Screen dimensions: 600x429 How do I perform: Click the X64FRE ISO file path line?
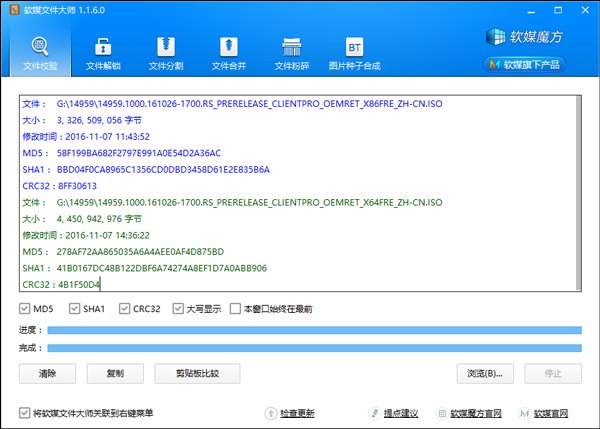pyautogui.click(x=249, y=202)
